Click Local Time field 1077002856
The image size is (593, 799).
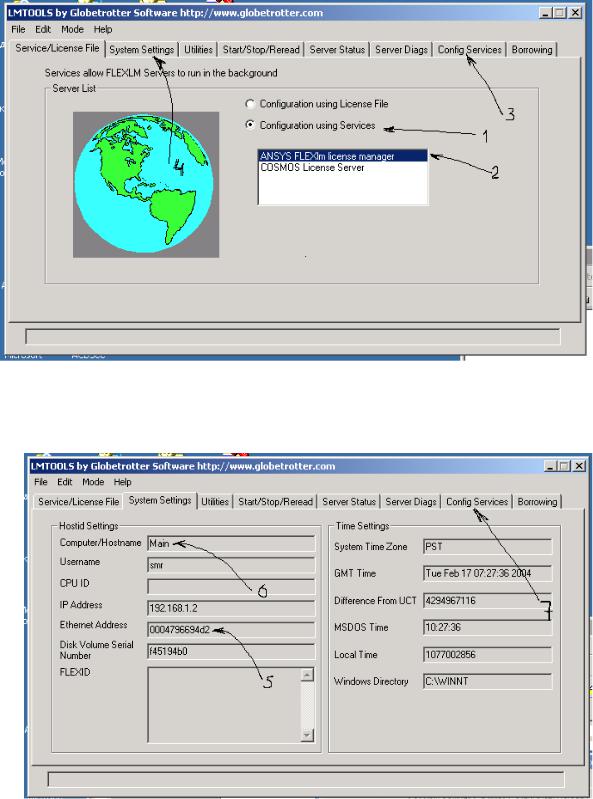point(488,654)
